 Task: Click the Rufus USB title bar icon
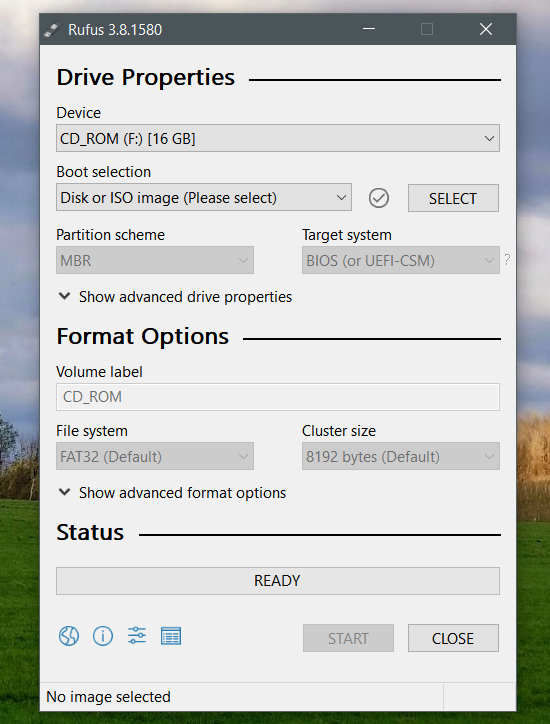coord(53,30)
